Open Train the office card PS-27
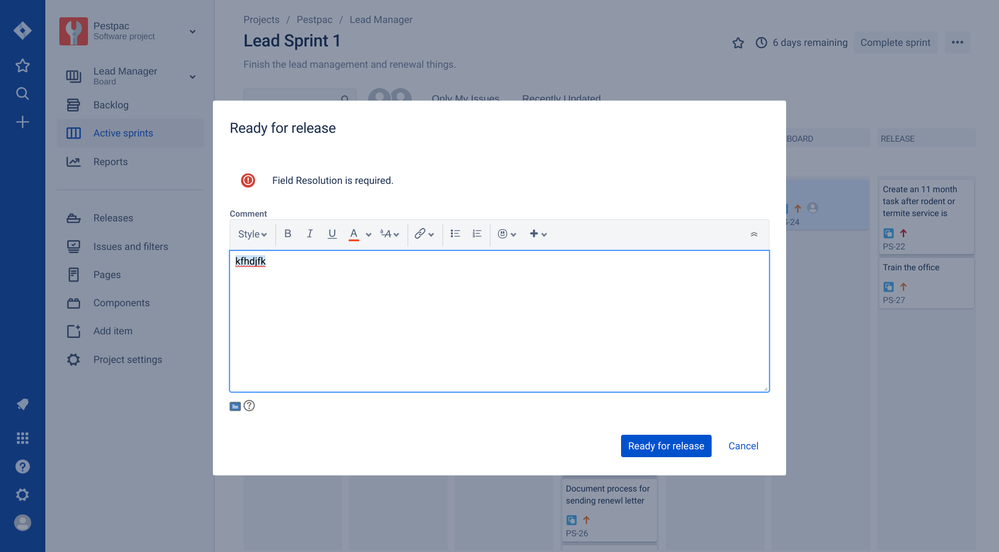 926,283
